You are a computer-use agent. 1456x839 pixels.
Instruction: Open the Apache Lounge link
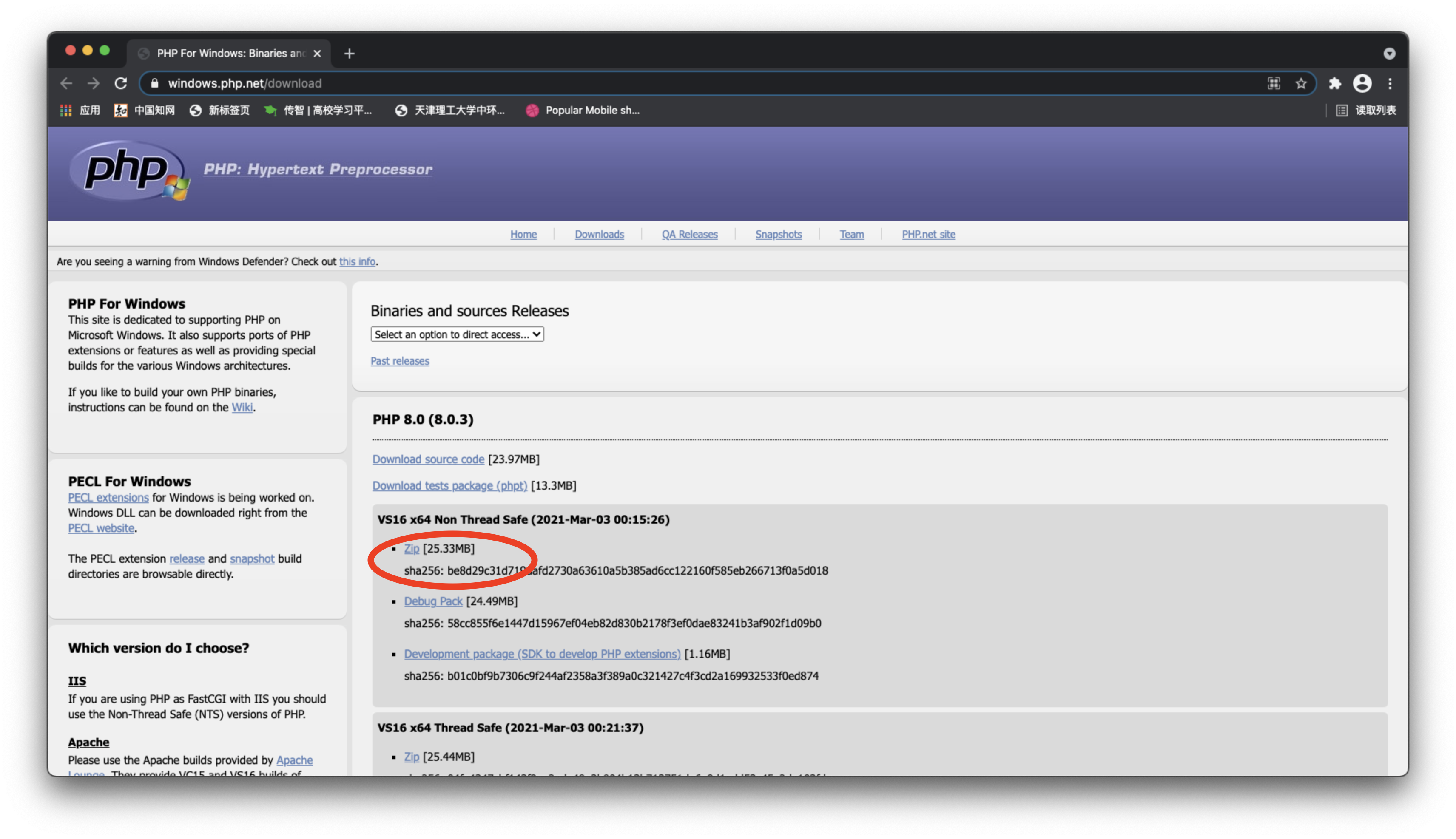[x=295, y=761]
